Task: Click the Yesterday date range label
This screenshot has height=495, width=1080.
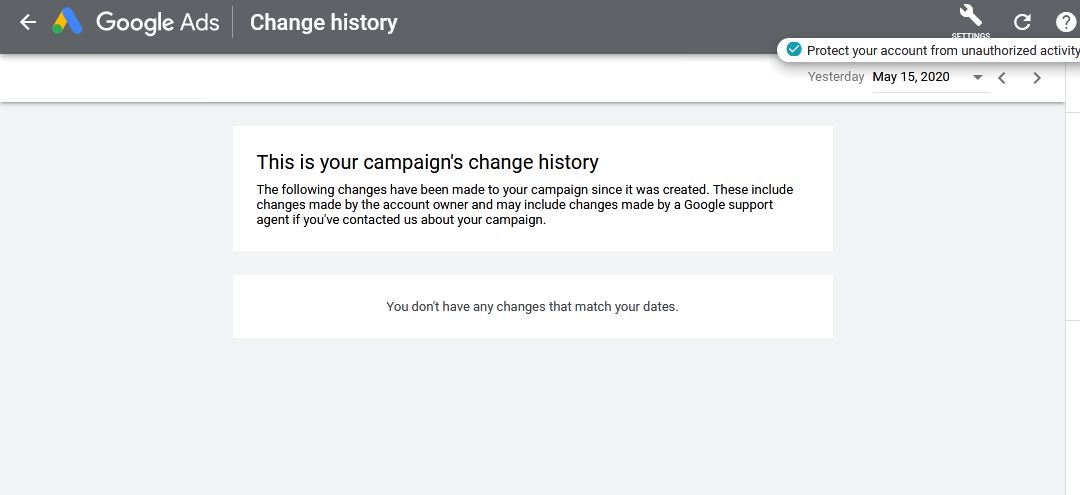Action: [836, 77]
